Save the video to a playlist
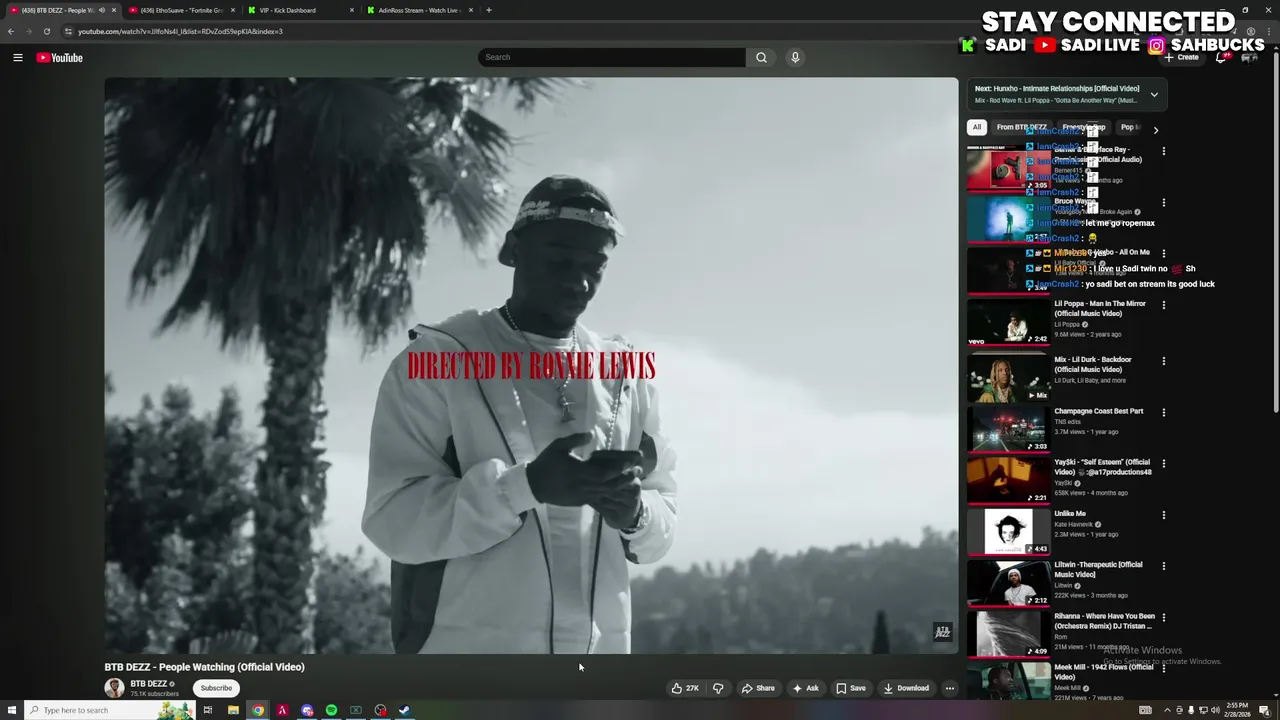This screenshot has width=1280, height=720. pyautogui.click(x=851, y=688)
